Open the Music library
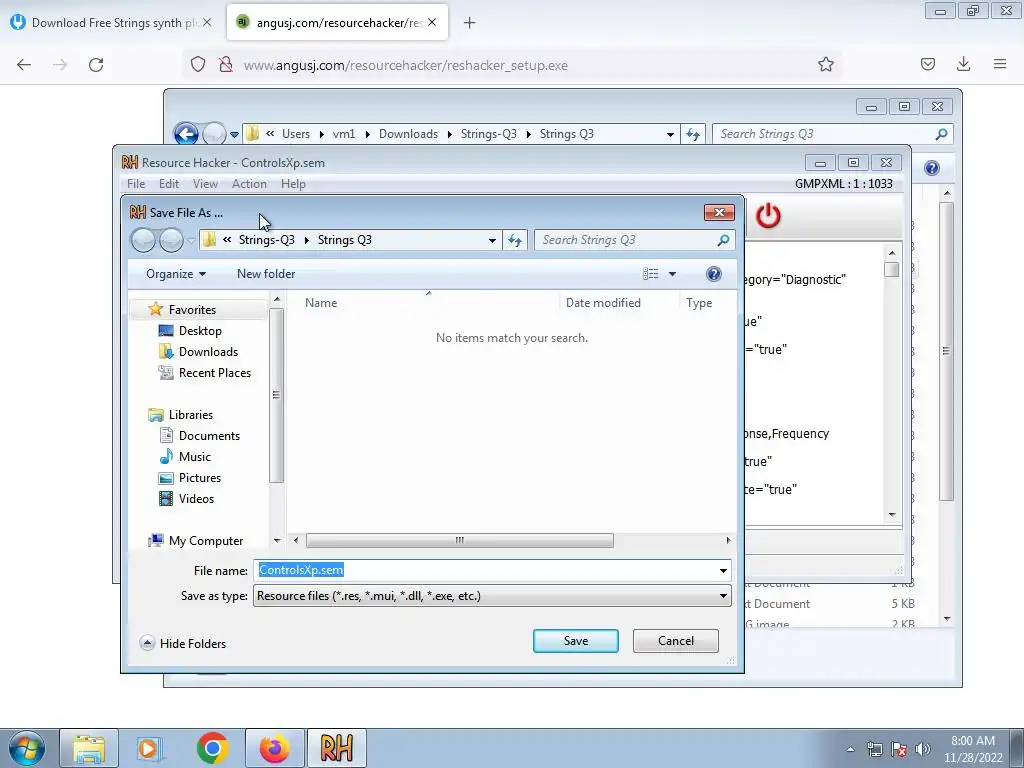This screenshot has height=768, width=1024. (x=195, y=456)
